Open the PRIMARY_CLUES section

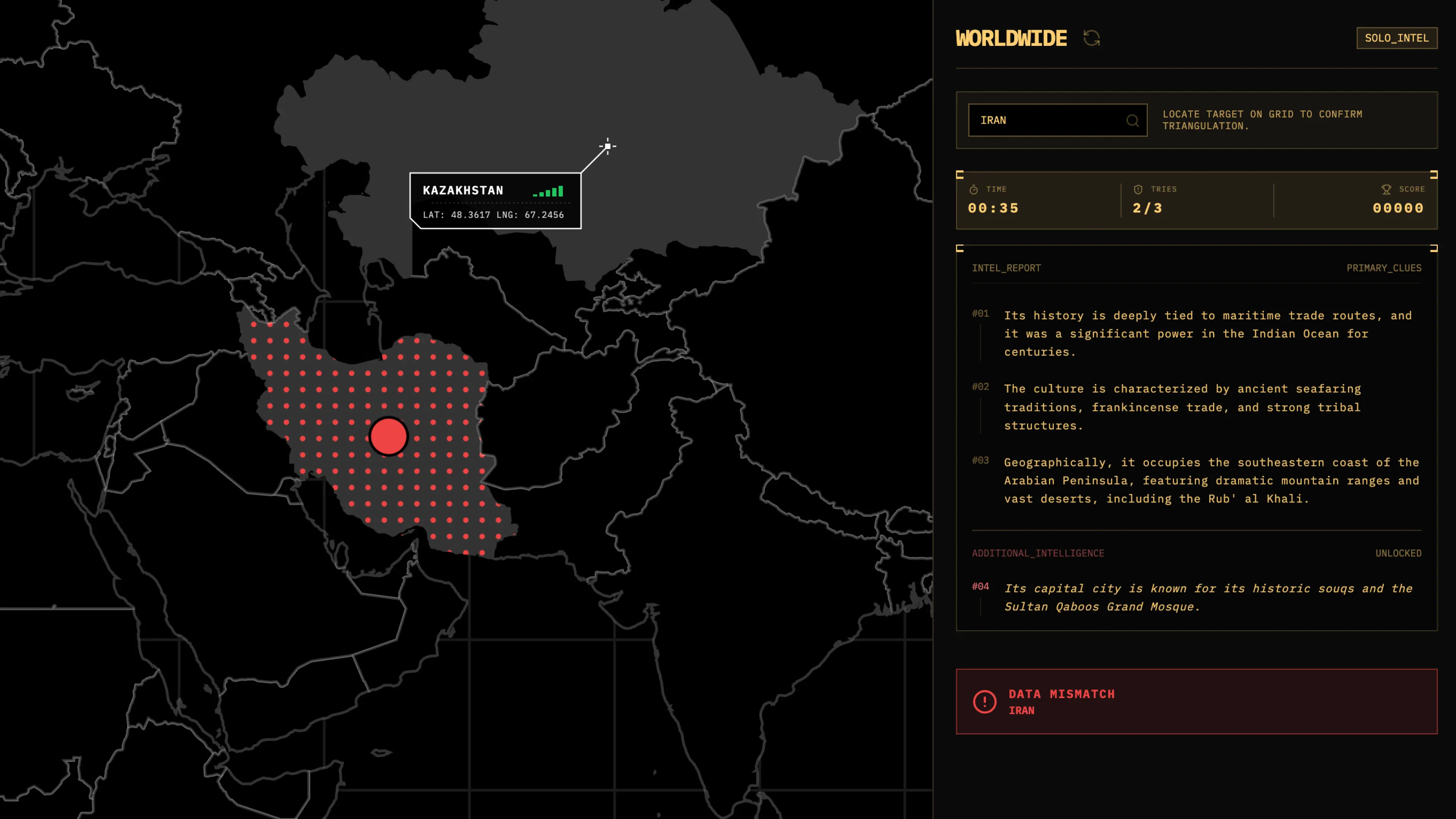click(x=1384, y=268)
